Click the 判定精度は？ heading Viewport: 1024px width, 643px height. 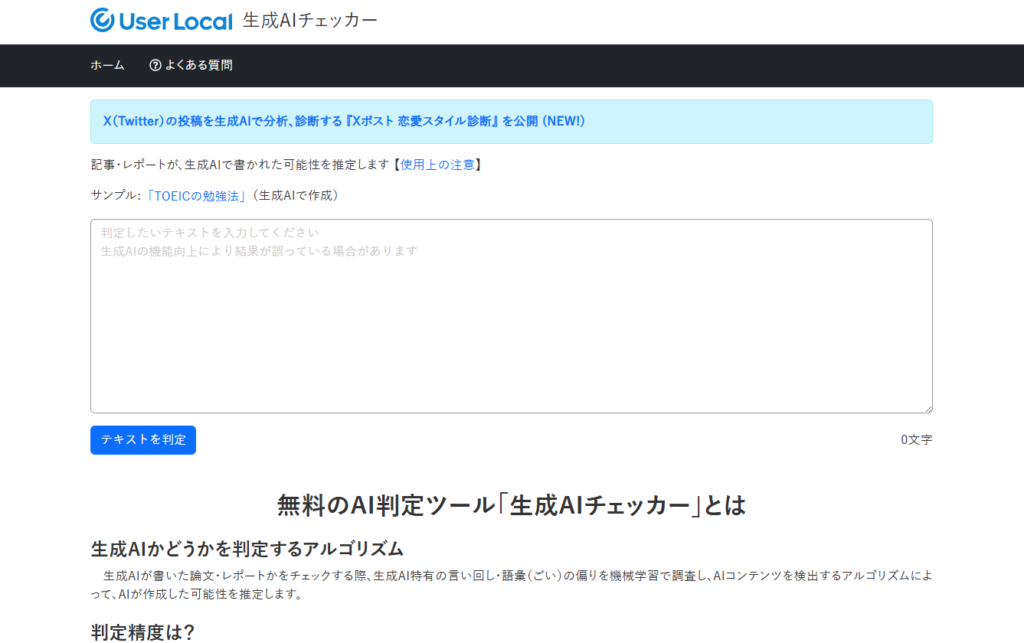coord(141,631)
